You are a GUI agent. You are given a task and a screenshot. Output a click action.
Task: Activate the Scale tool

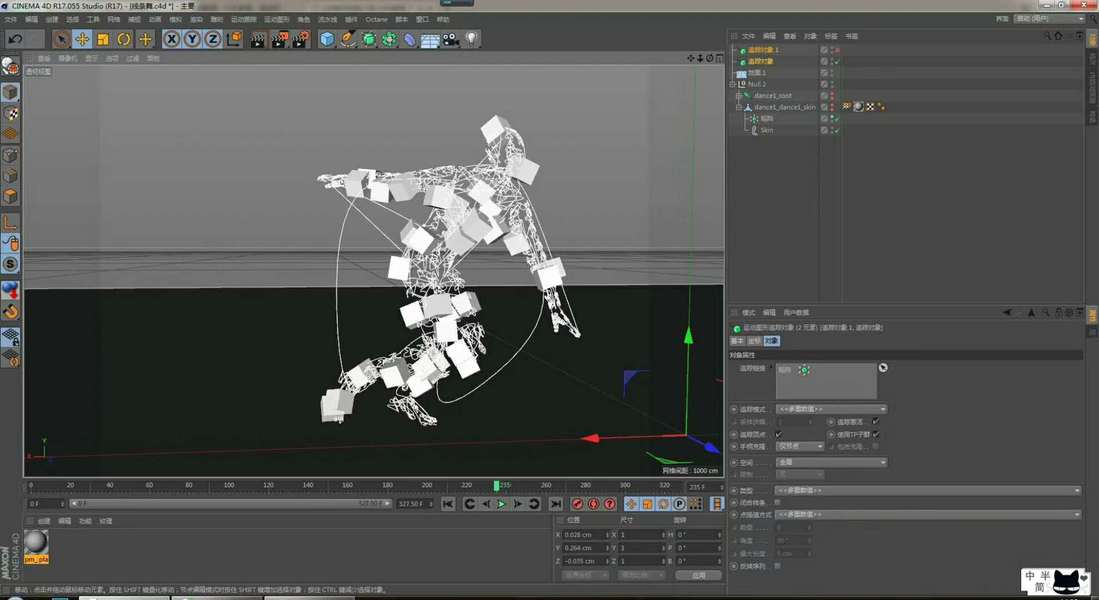103,39
